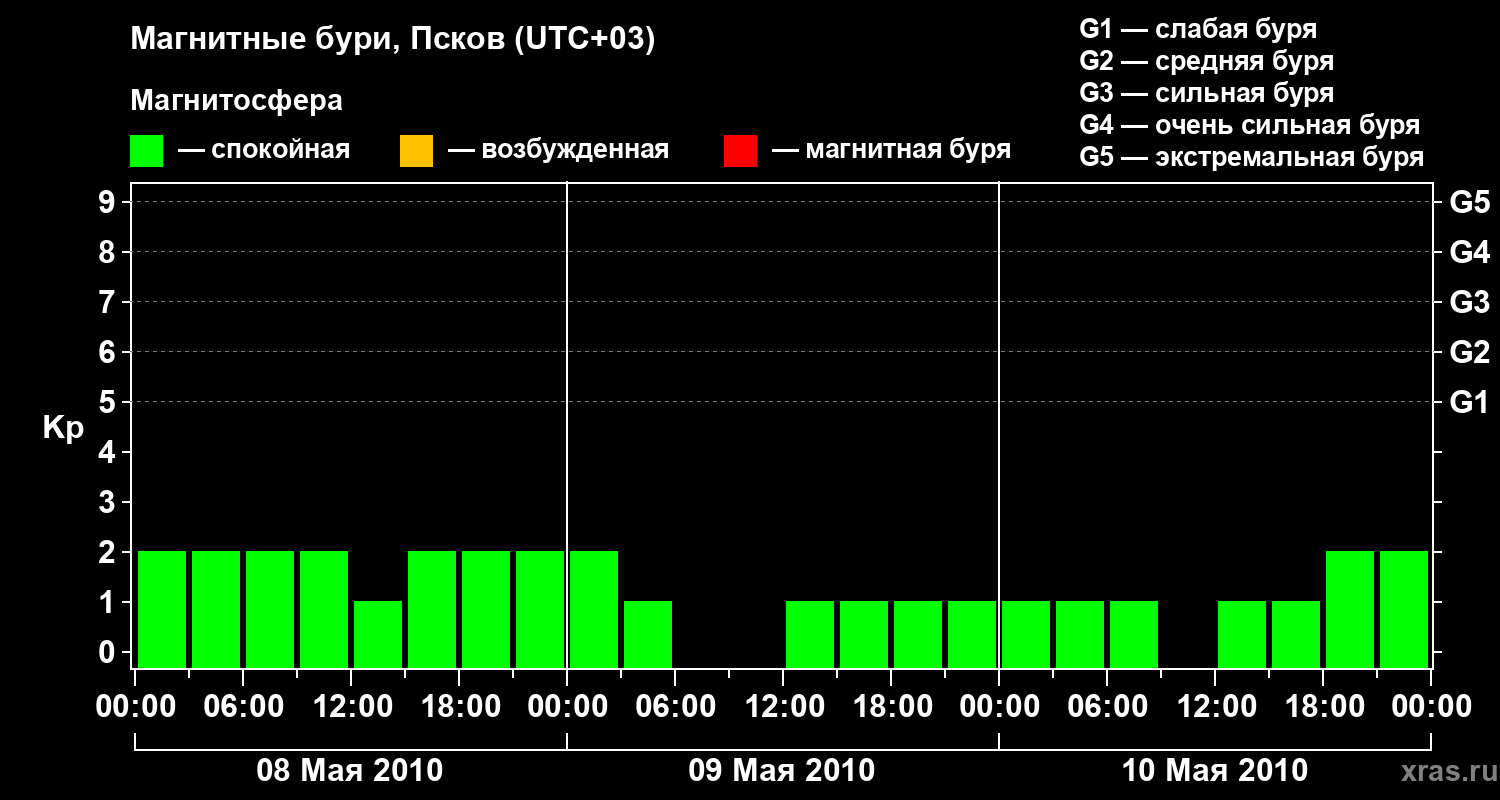Click the '18:00' time label under 10 Мая
Viewport: 1500px width, 800px height.
point(1323,706)
